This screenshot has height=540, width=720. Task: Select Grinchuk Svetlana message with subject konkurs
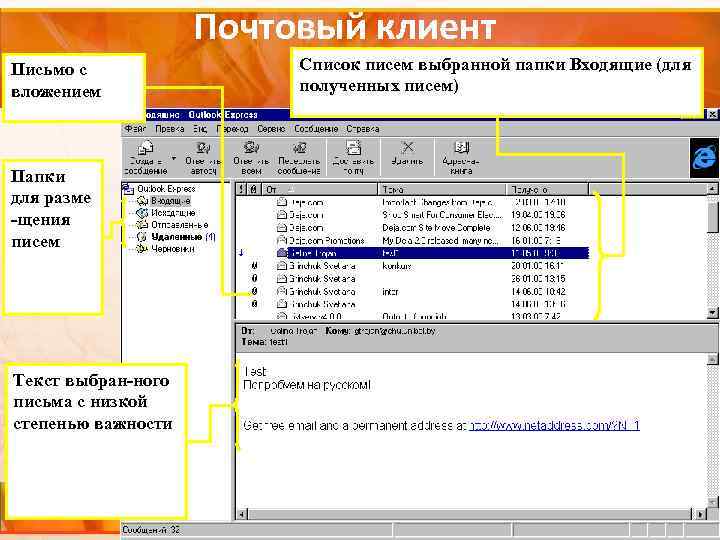[x=412, y=266]
